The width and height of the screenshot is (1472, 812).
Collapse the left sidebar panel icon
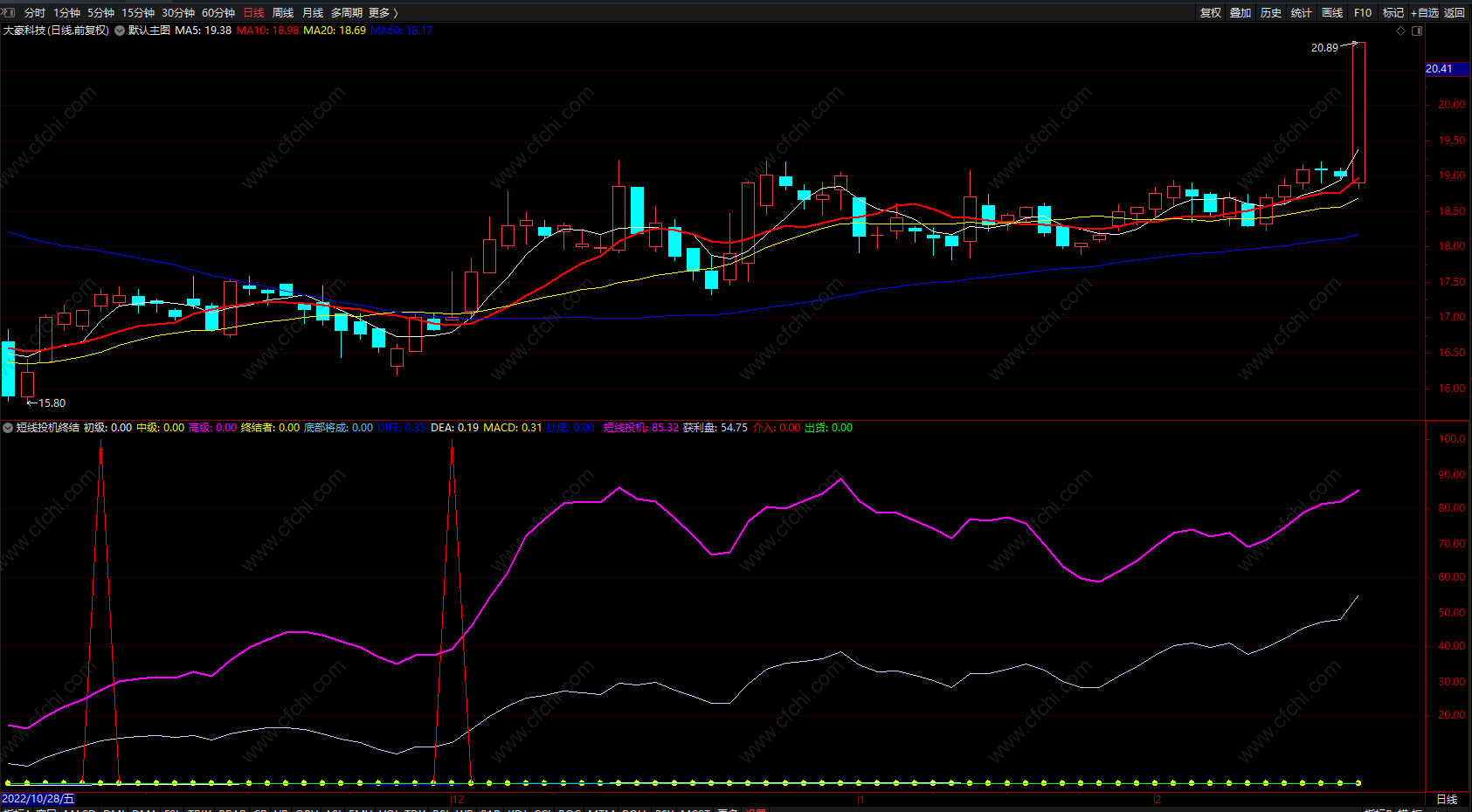point(10,12)
